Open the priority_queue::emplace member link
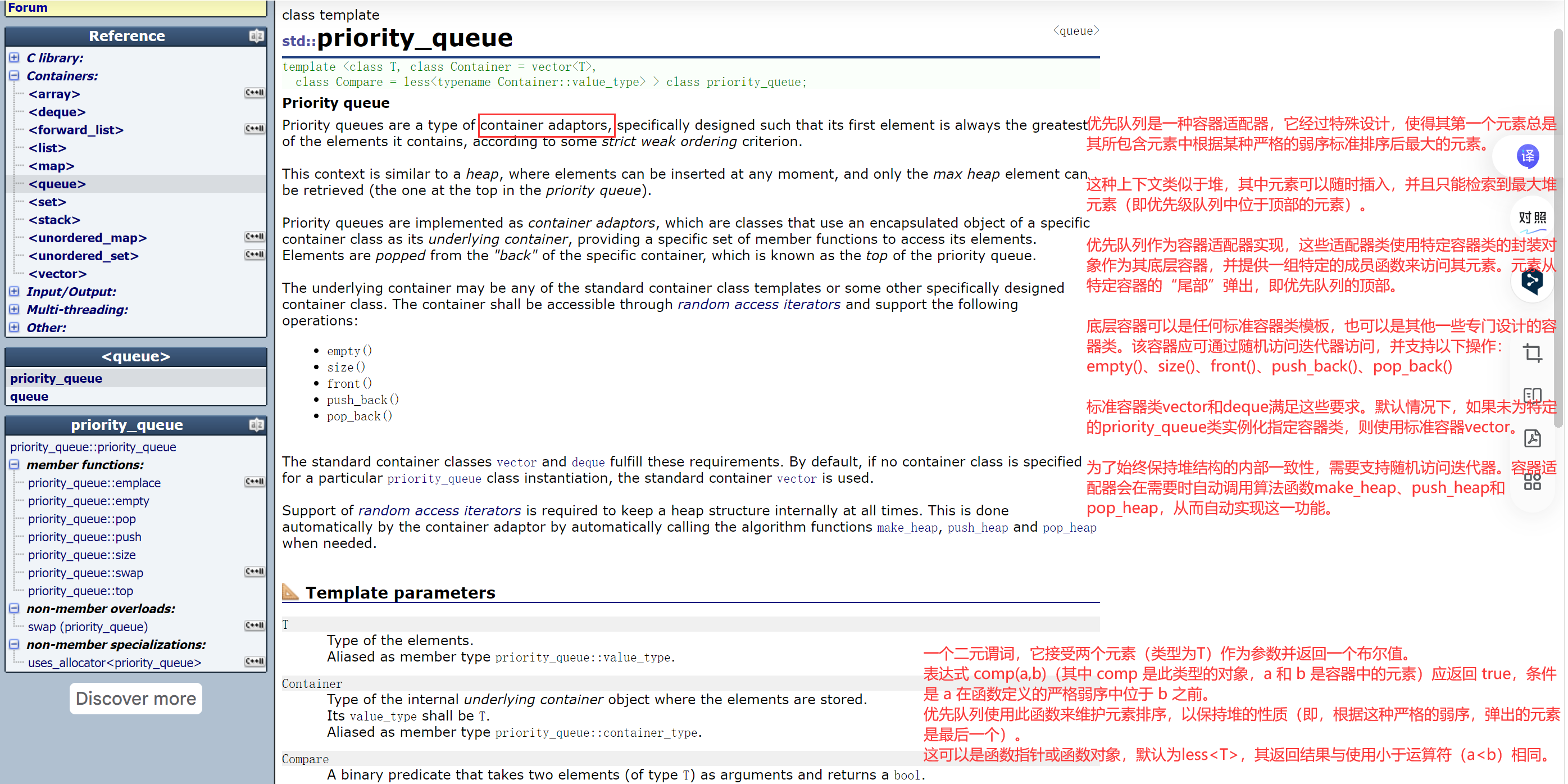This screenshot has width=1568, height=784. [94, 483]
